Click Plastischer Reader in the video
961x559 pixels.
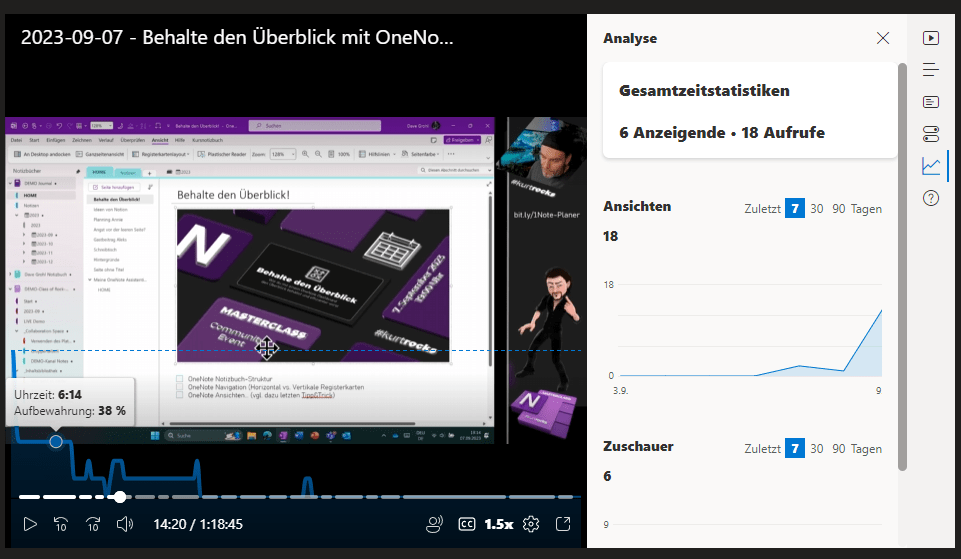click(x=222, y=154)
